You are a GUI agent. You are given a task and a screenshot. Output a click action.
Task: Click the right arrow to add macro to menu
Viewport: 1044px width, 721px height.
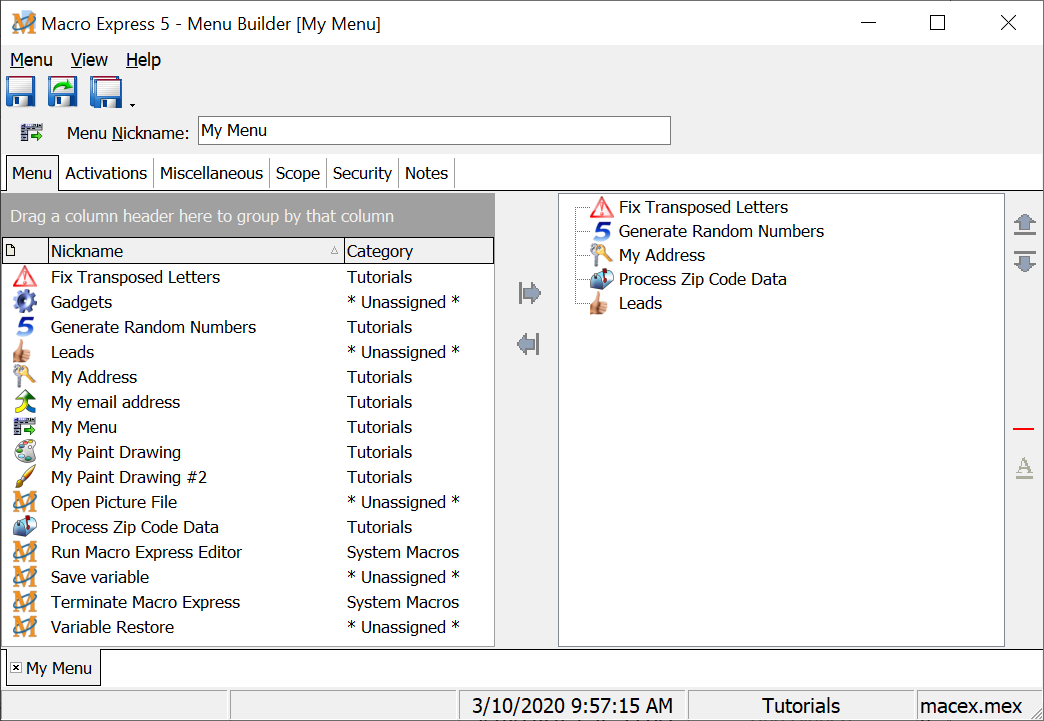click(x=529, y=293)
